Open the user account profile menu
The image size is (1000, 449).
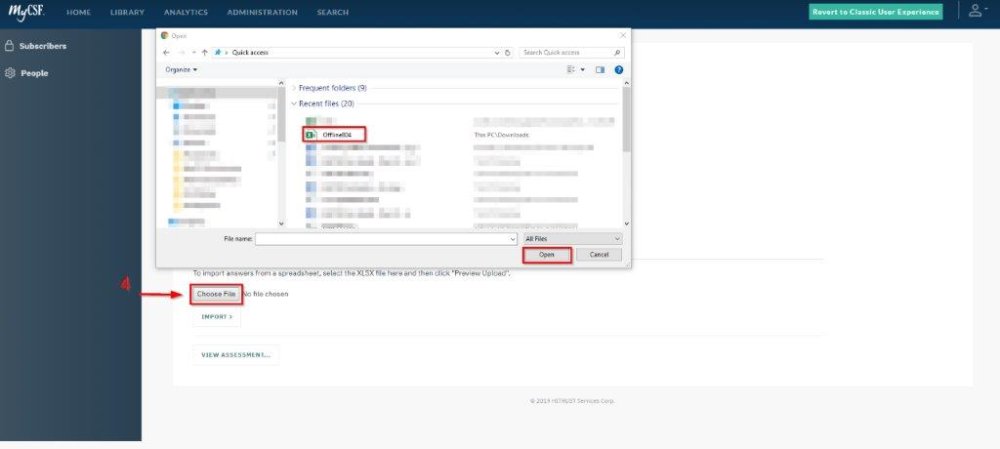[978, 11]
